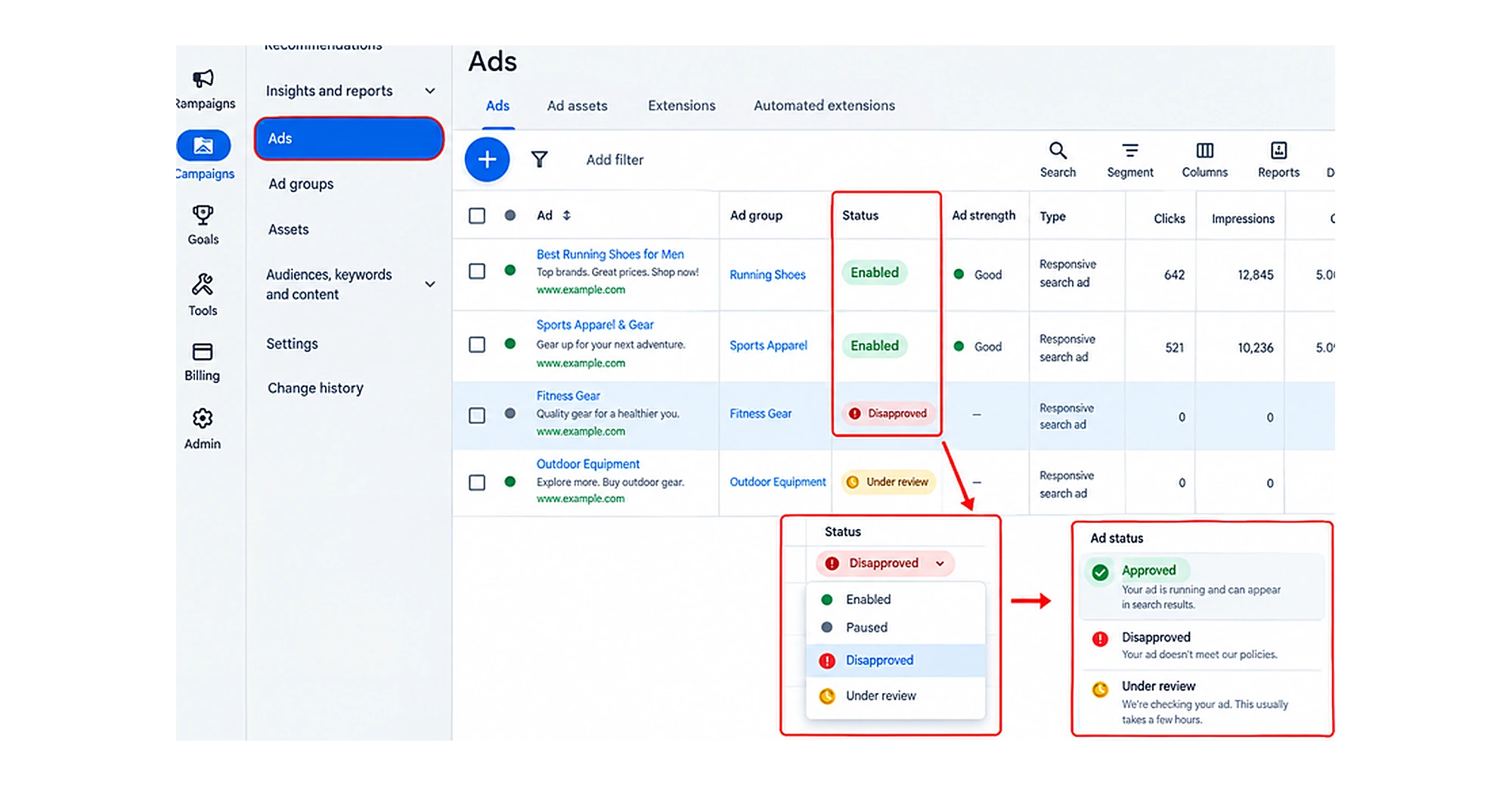
Task: Click the blue plus create ad button
Action: click(x=487, y=159)
